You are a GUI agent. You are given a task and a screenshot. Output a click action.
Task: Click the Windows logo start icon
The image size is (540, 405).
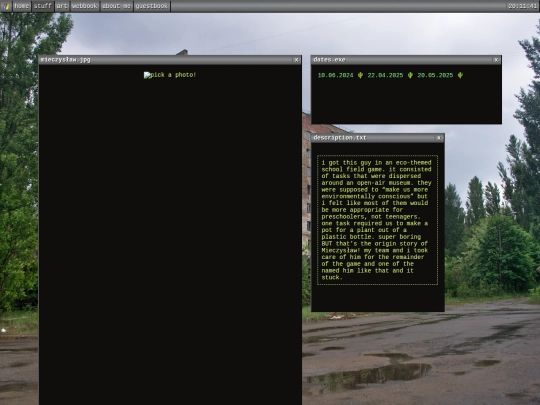6,6
